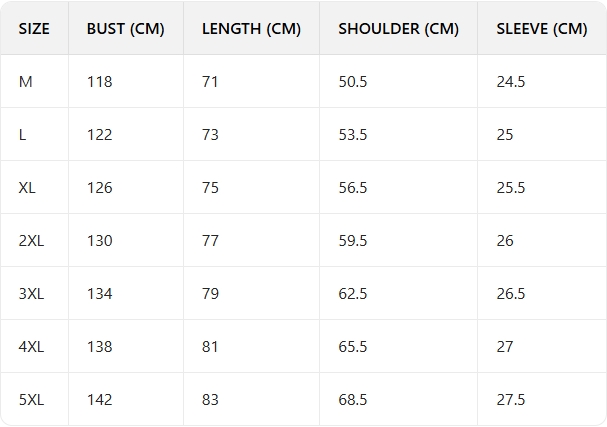Select the size M row label
The image size is (607, 427).
coord(26,82)
